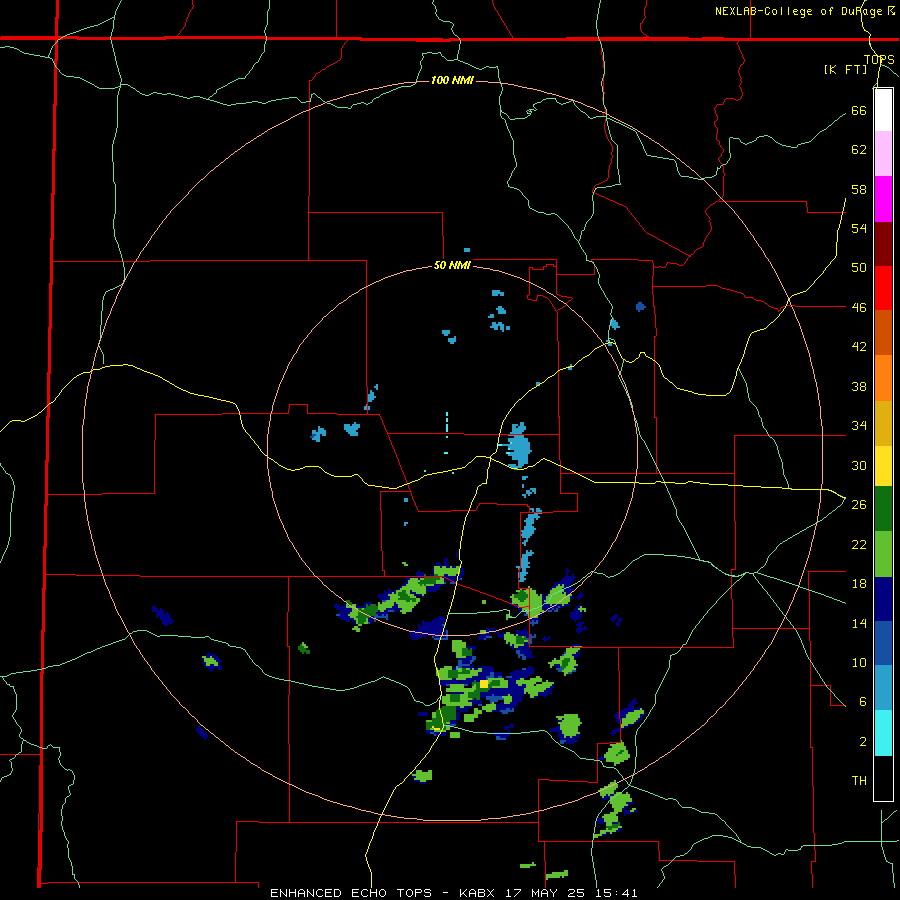Click the medium blue legend swatch
The height and width of the screenshot is (900, 900).
point(883,643)
